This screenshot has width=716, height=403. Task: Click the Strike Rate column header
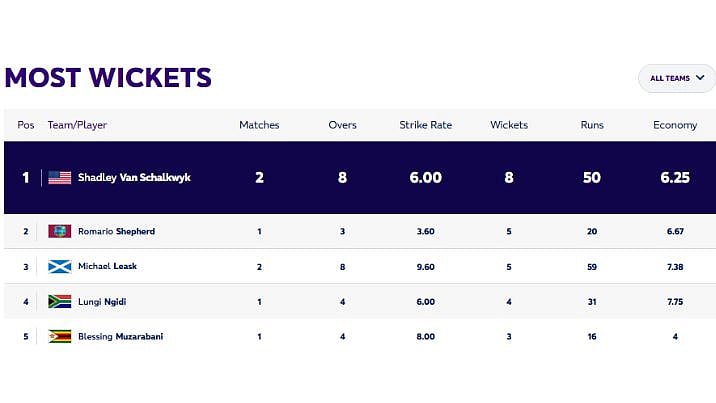point(426,125)
